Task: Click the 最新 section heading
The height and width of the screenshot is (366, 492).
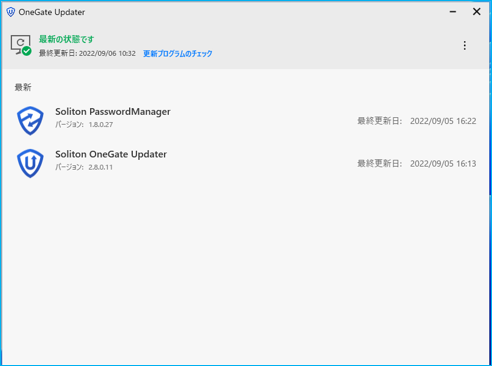Action: [23, 88]
